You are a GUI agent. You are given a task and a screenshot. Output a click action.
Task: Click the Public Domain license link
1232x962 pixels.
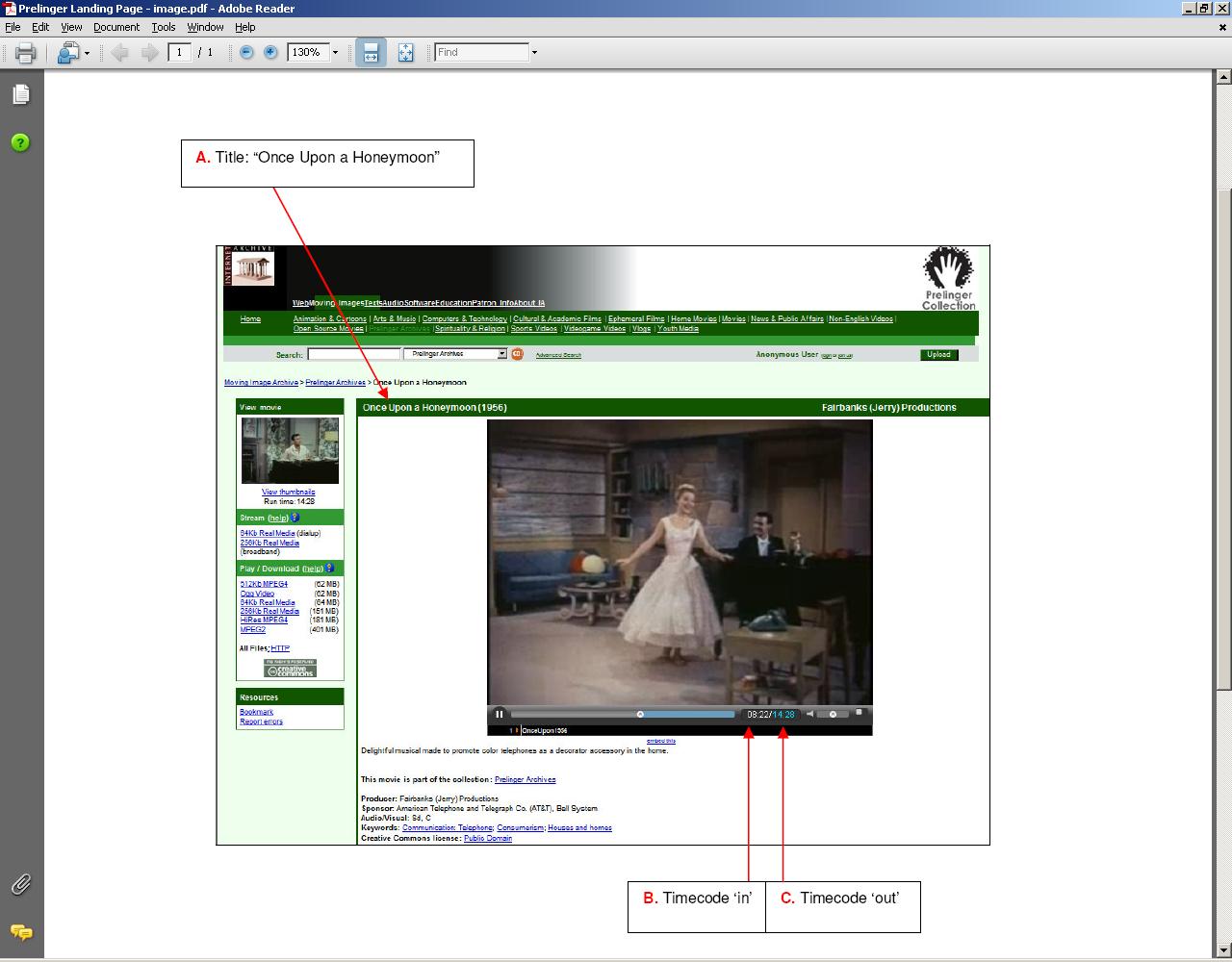click(x=488, y=838)
